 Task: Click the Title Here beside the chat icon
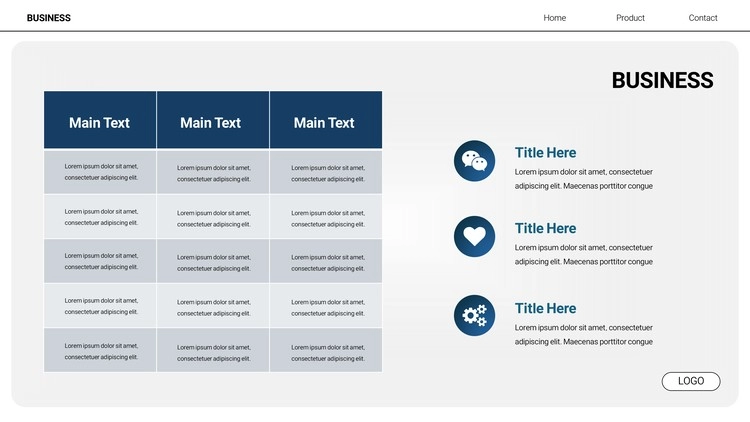coord(545,153)
